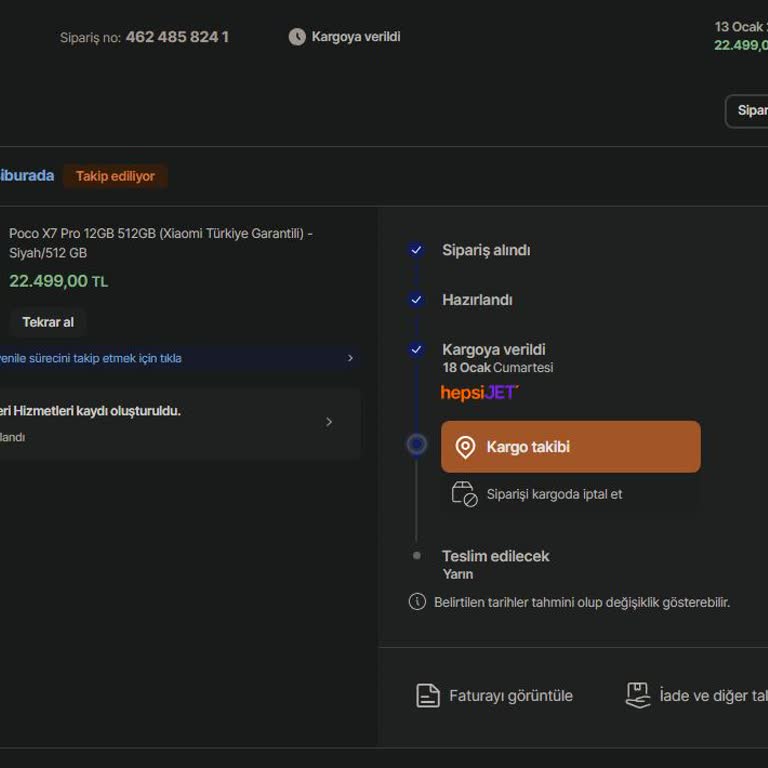Click the order number 462 485 824 1

(177, 37)
